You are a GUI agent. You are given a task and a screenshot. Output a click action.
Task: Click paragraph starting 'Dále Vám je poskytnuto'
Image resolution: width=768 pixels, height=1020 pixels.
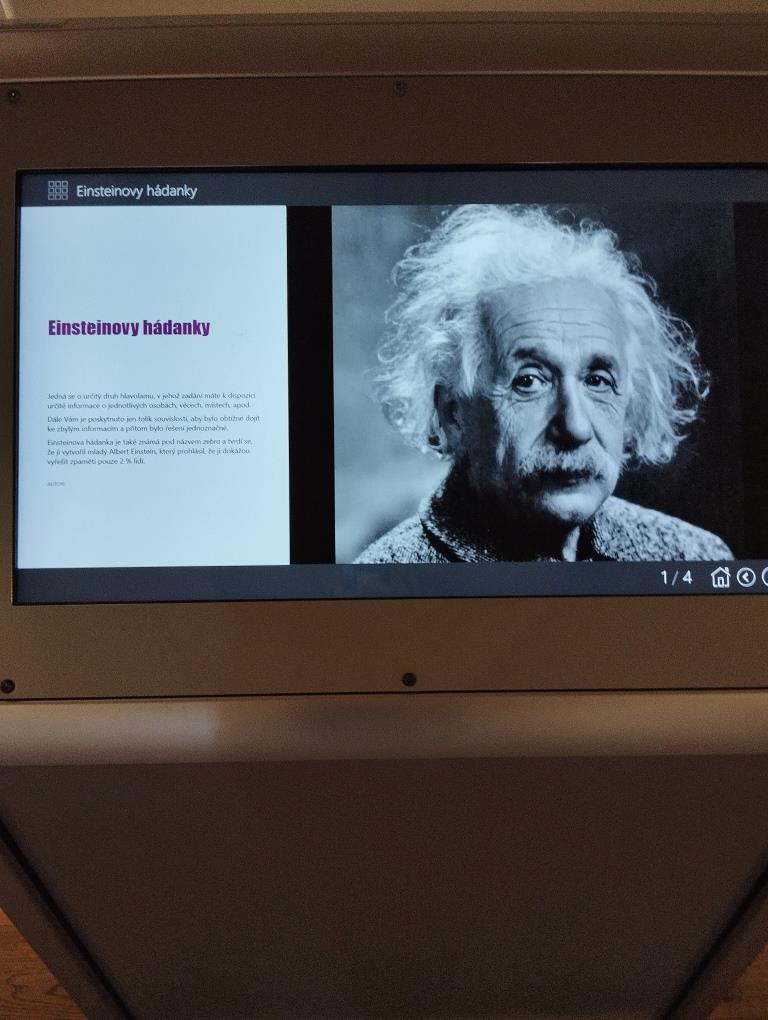point(150,423)
